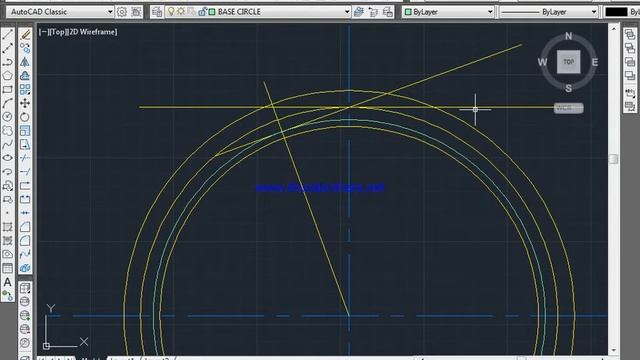Image resolution: width=640 pixels, height=360 pixels.
Task: Click the black lineweight preview swatch
Action: pyautogui.click(x=616, y=12)
